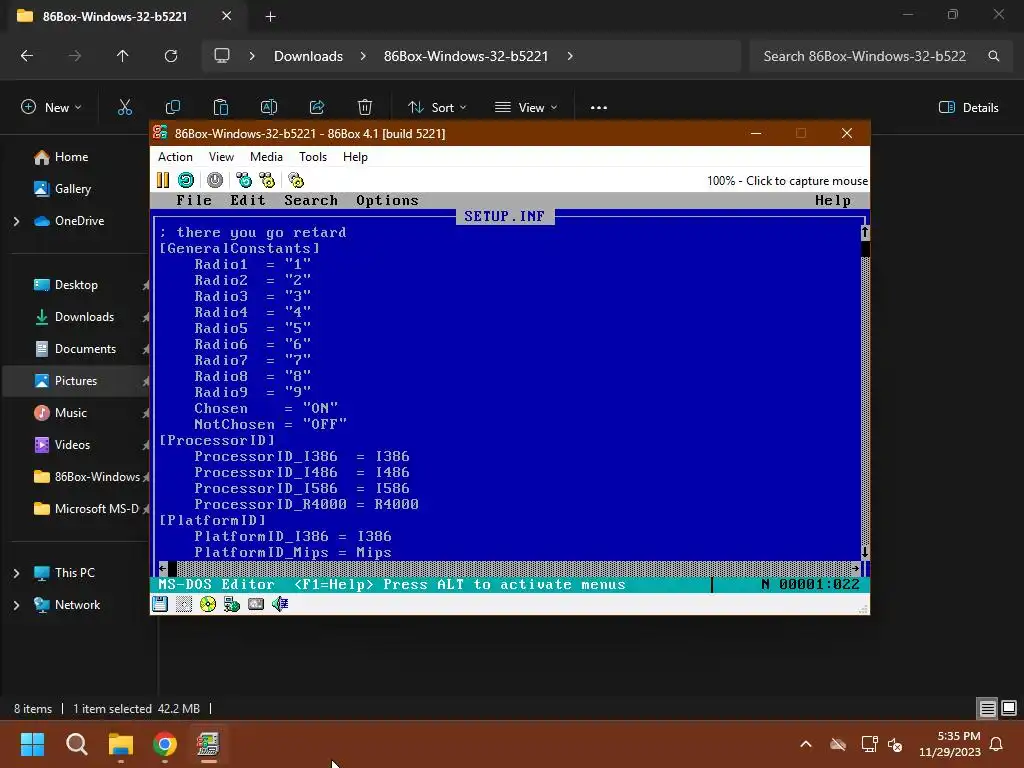Viewport: 1024px width, 768px height.
Task: Send Ctrl+Alt+Del via toolbar icon
Action: [244, 180]
